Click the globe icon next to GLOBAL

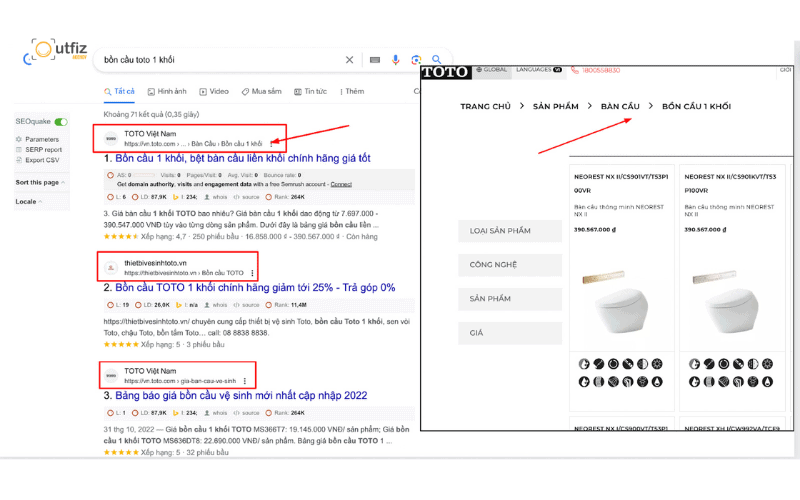tap(479, 69)
